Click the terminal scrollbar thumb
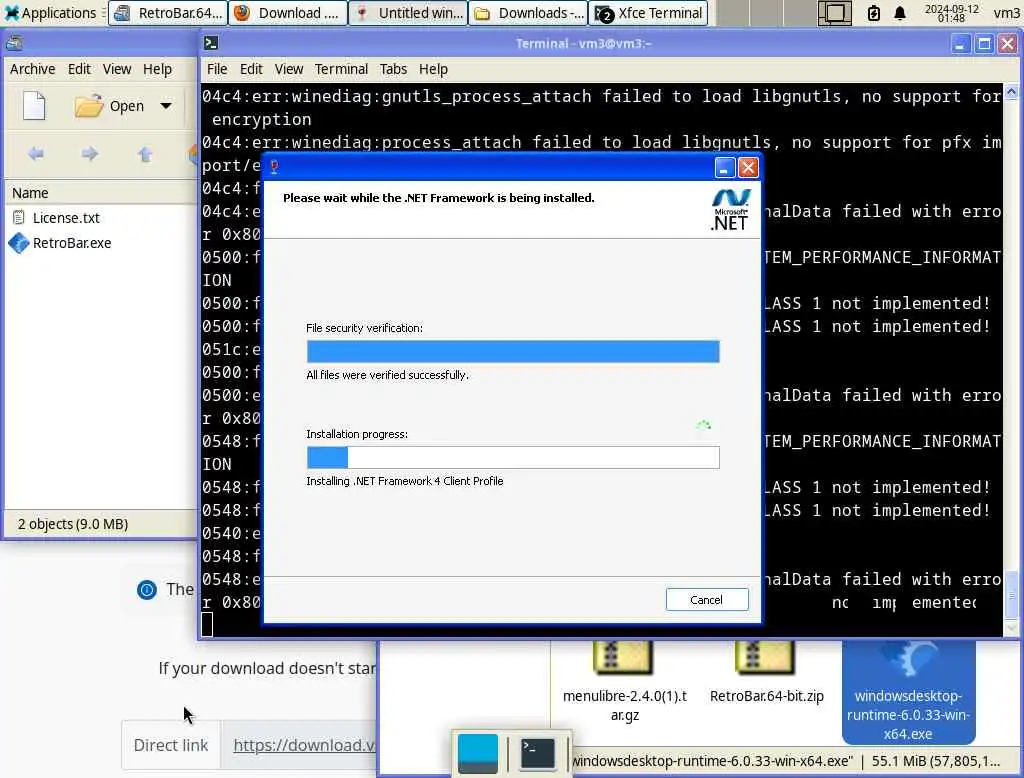 tap(1011, 594)
